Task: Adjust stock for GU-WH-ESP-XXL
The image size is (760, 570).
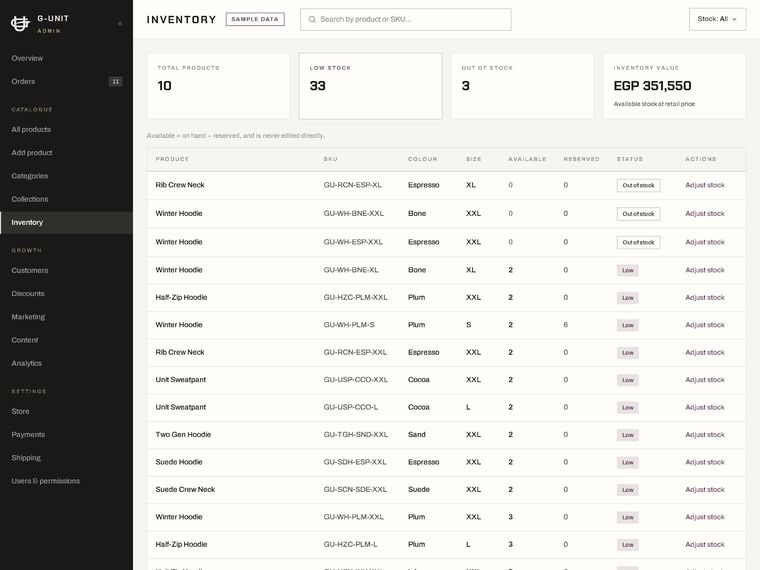Action: pos(705,242)
